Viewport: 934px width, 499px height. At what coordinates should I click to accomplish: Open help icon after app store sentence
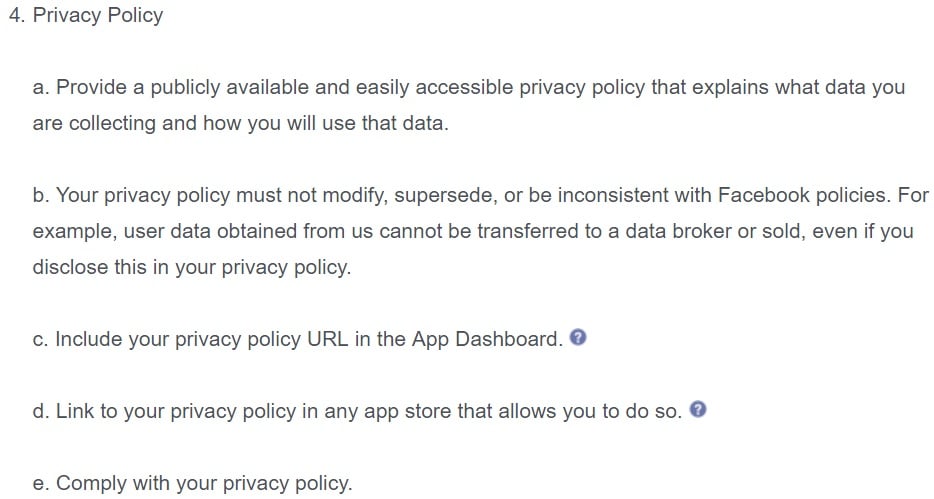coord(698,410)
